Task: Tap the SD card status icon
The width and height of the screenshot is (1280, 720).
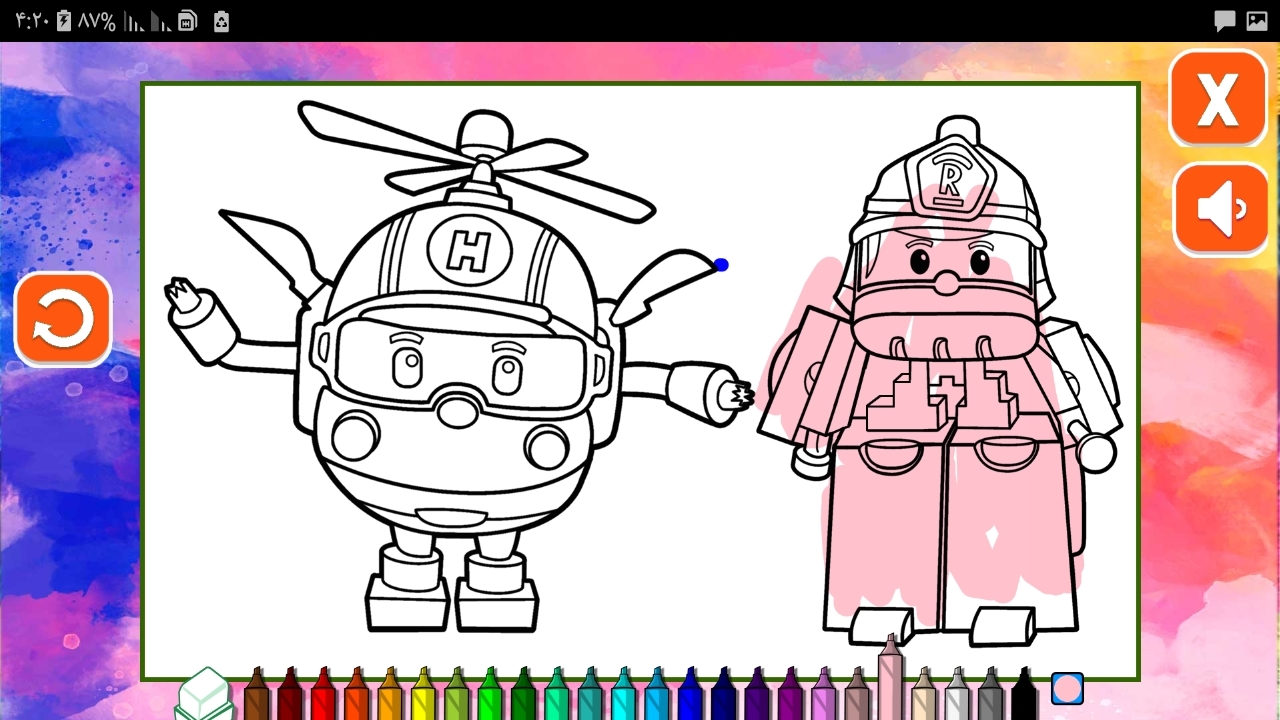Action: [x=187, y=21]
